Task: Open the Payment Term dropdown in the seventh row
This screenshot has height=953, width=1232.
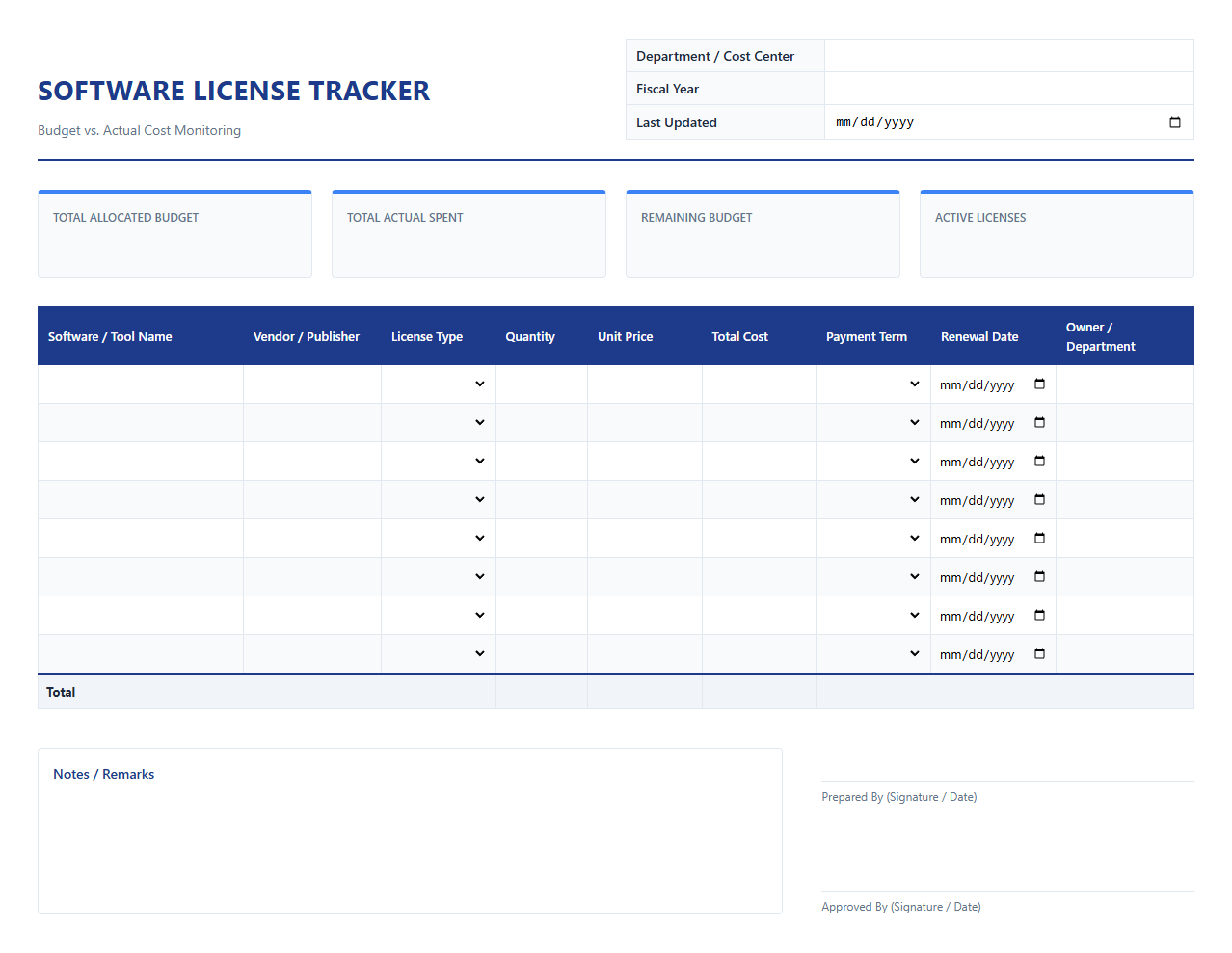Action: point(873,616)
